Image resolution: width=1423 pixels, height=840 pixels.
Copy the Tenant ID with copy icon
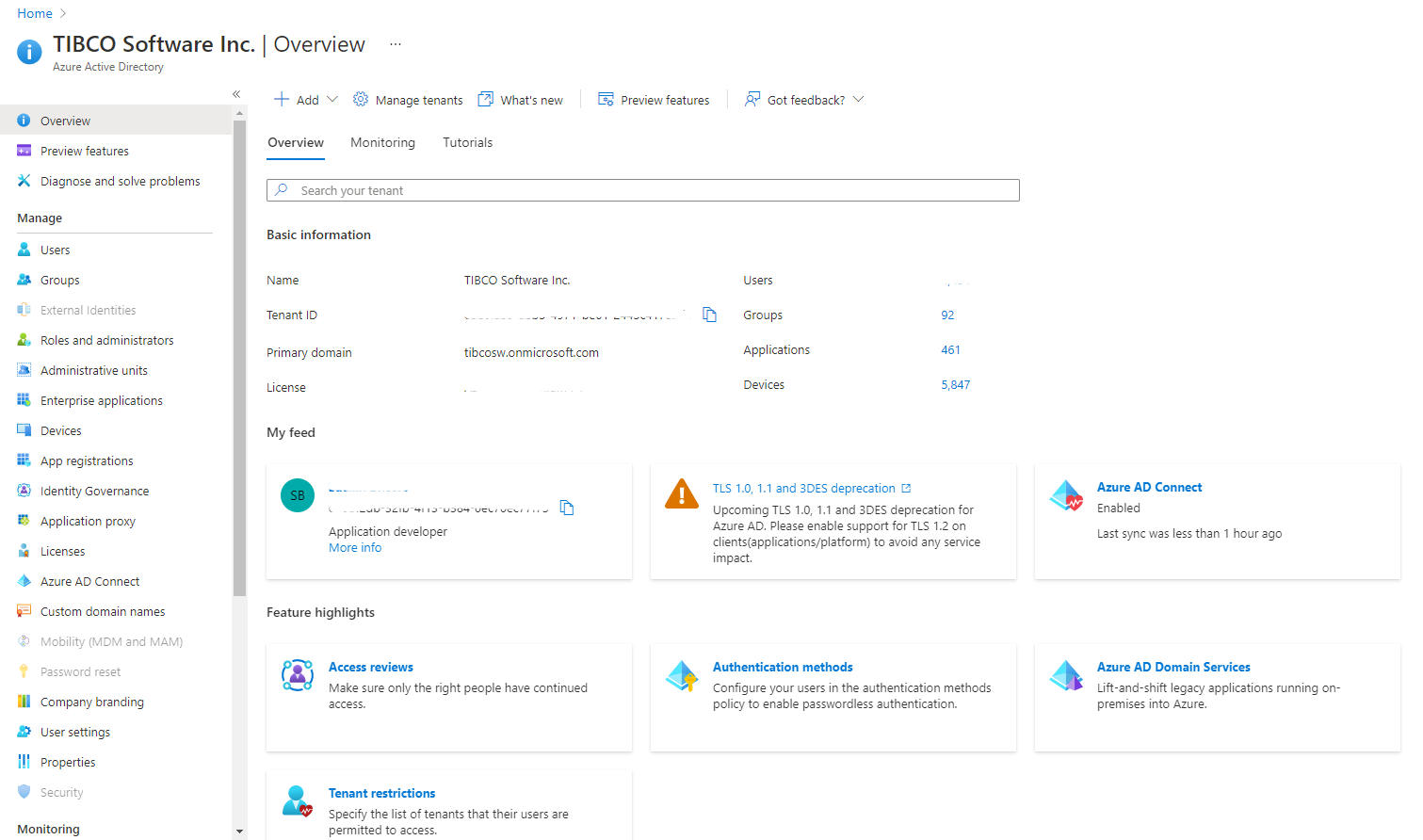click(710, 315)
